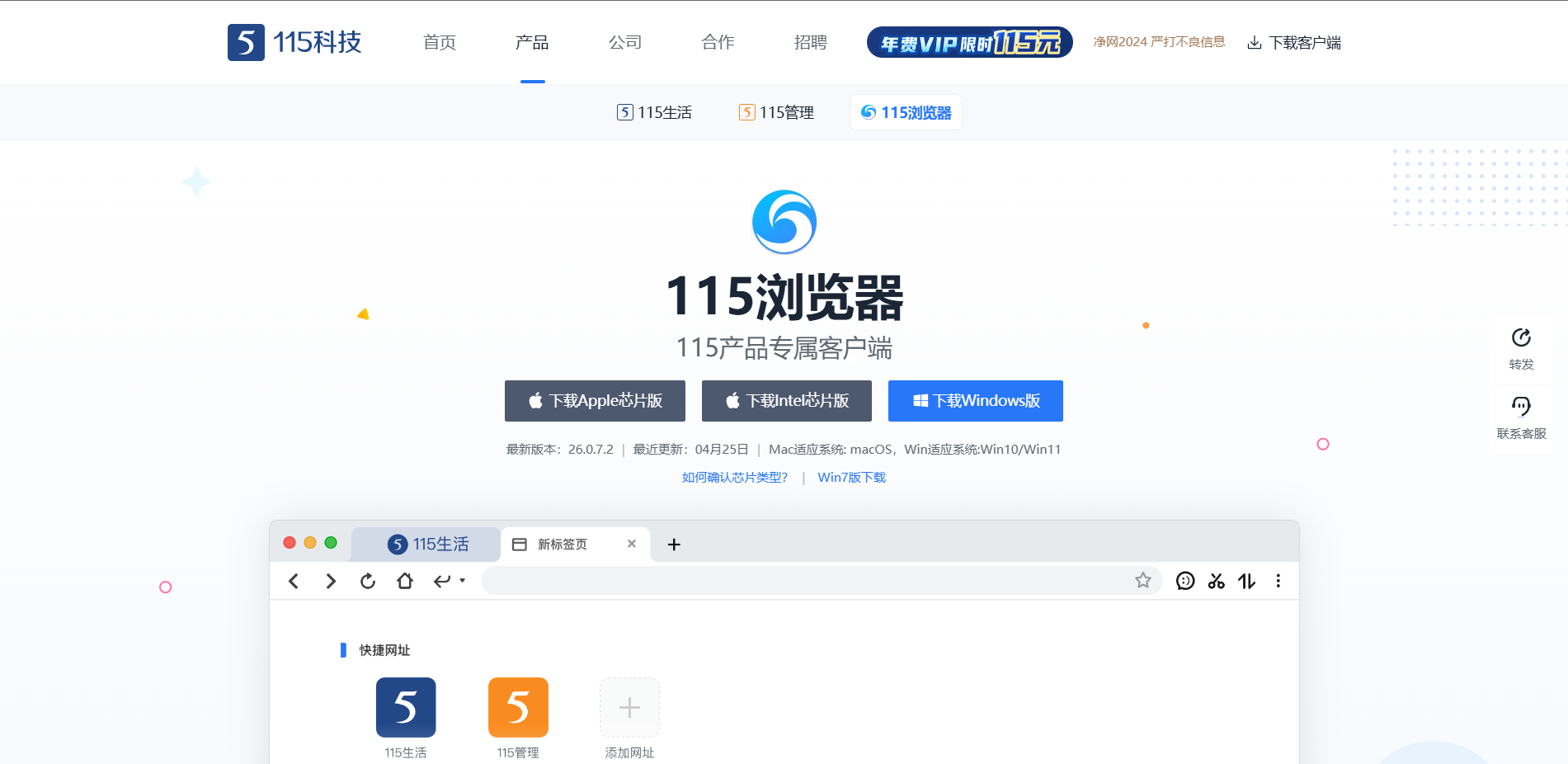The image size is (1568, 764).
Task: Click the page refresh icon
Action: click(367, 581)
